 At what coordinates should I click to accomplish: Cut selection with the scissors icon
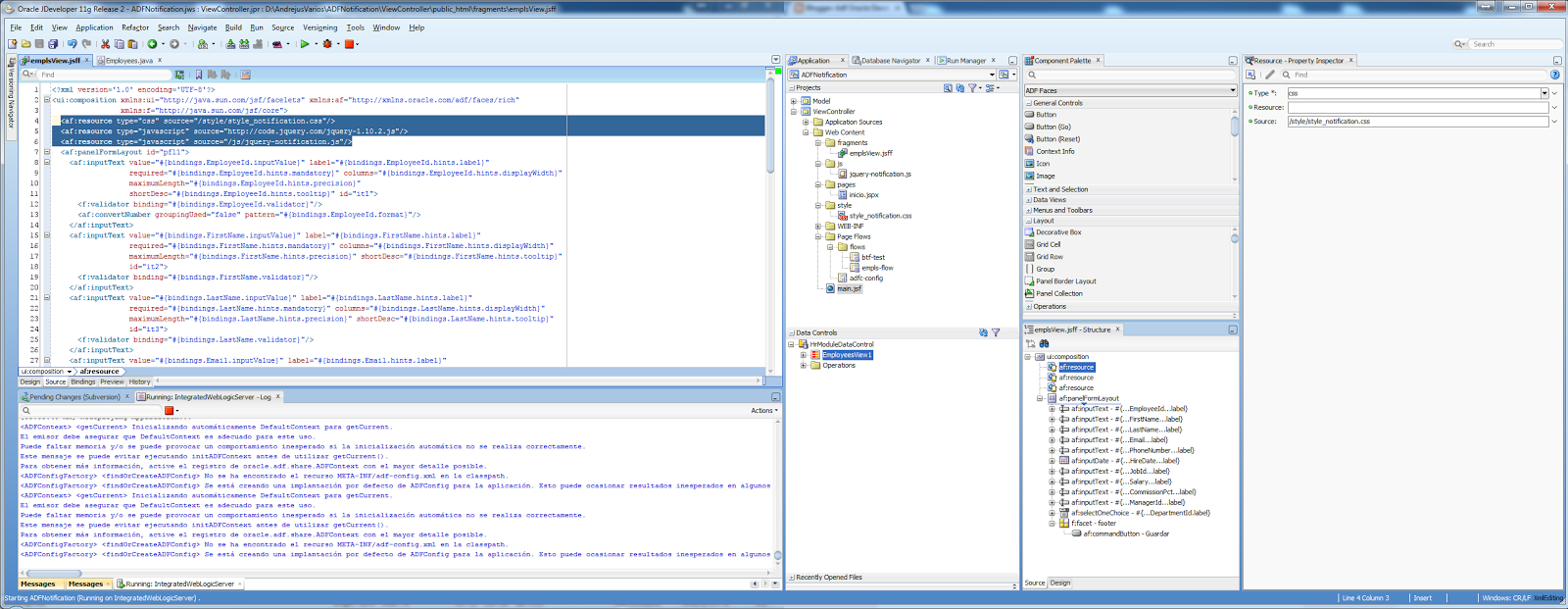105,44
